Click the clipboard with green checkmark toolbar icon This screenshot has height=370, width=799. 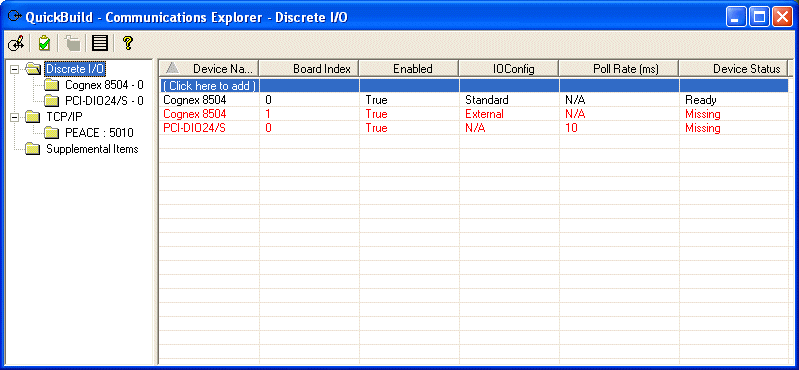coord(44,43)
